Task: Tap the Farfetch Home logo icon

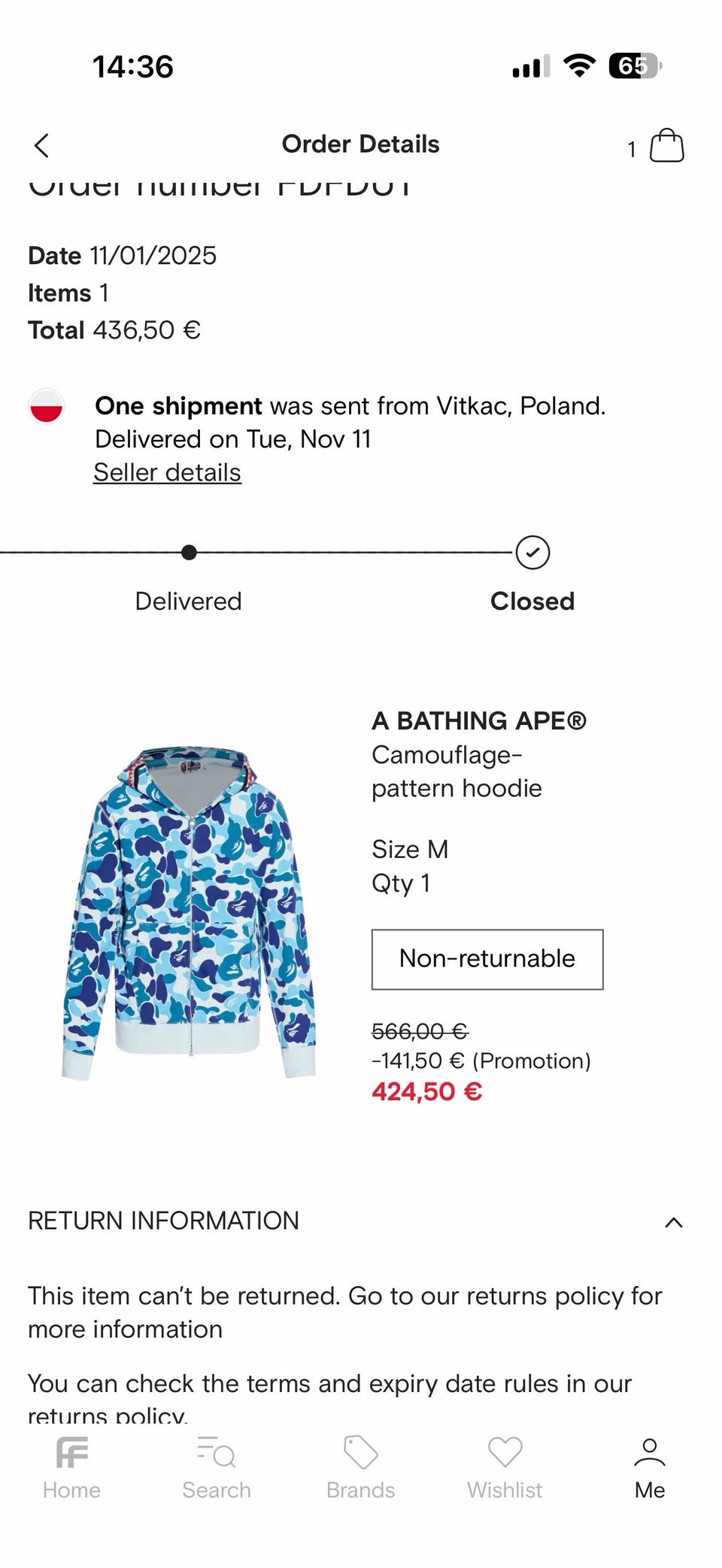Action: [72, 1452]
